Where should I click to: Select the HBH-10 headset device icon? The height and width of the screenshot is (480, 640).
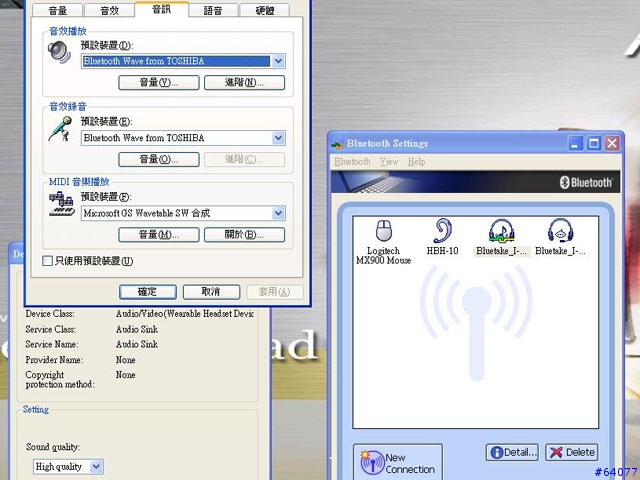point(442,231)
